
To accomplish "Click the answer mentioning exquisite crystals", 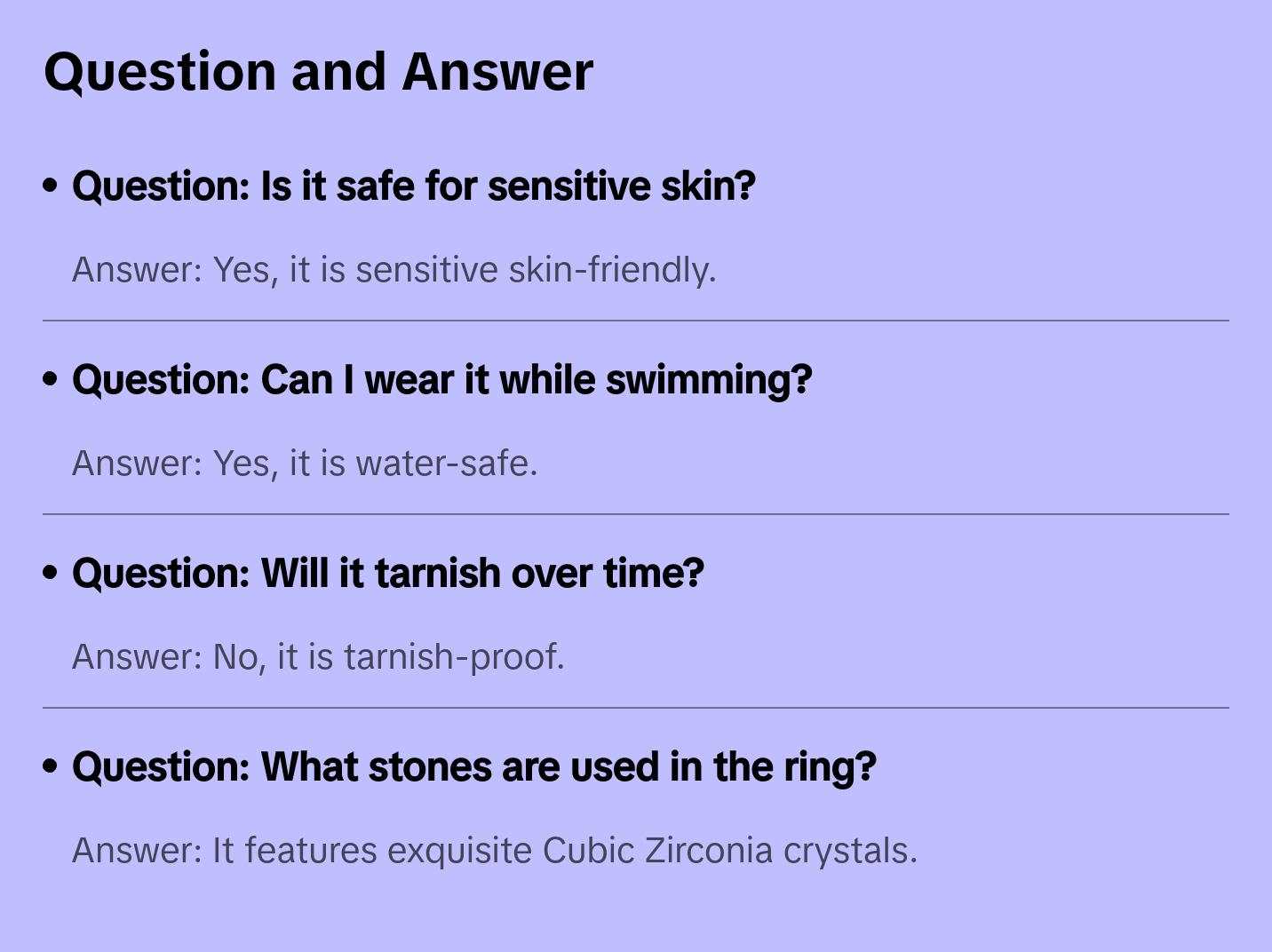I will (494, 851).
